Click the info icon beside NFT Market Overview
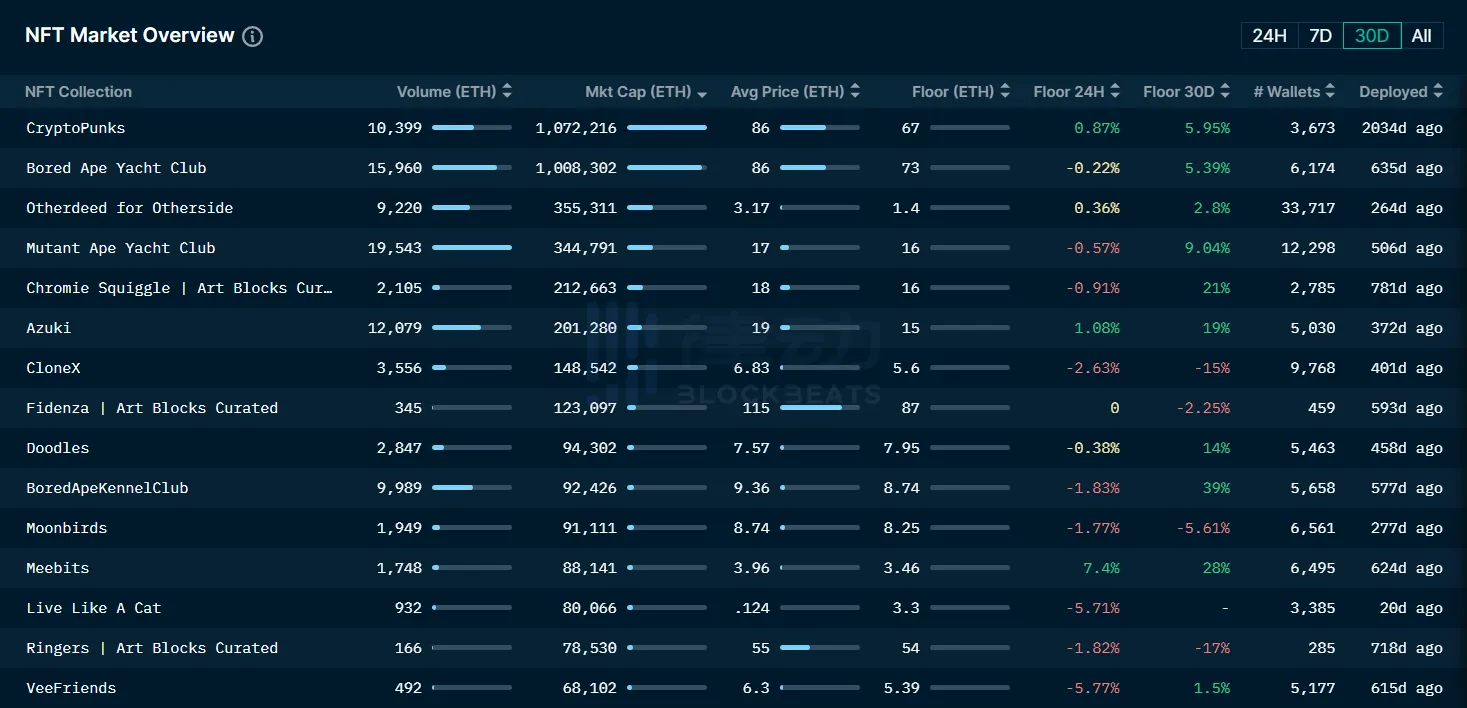This screenshot has height=708, width=1467. pos(253,37)
